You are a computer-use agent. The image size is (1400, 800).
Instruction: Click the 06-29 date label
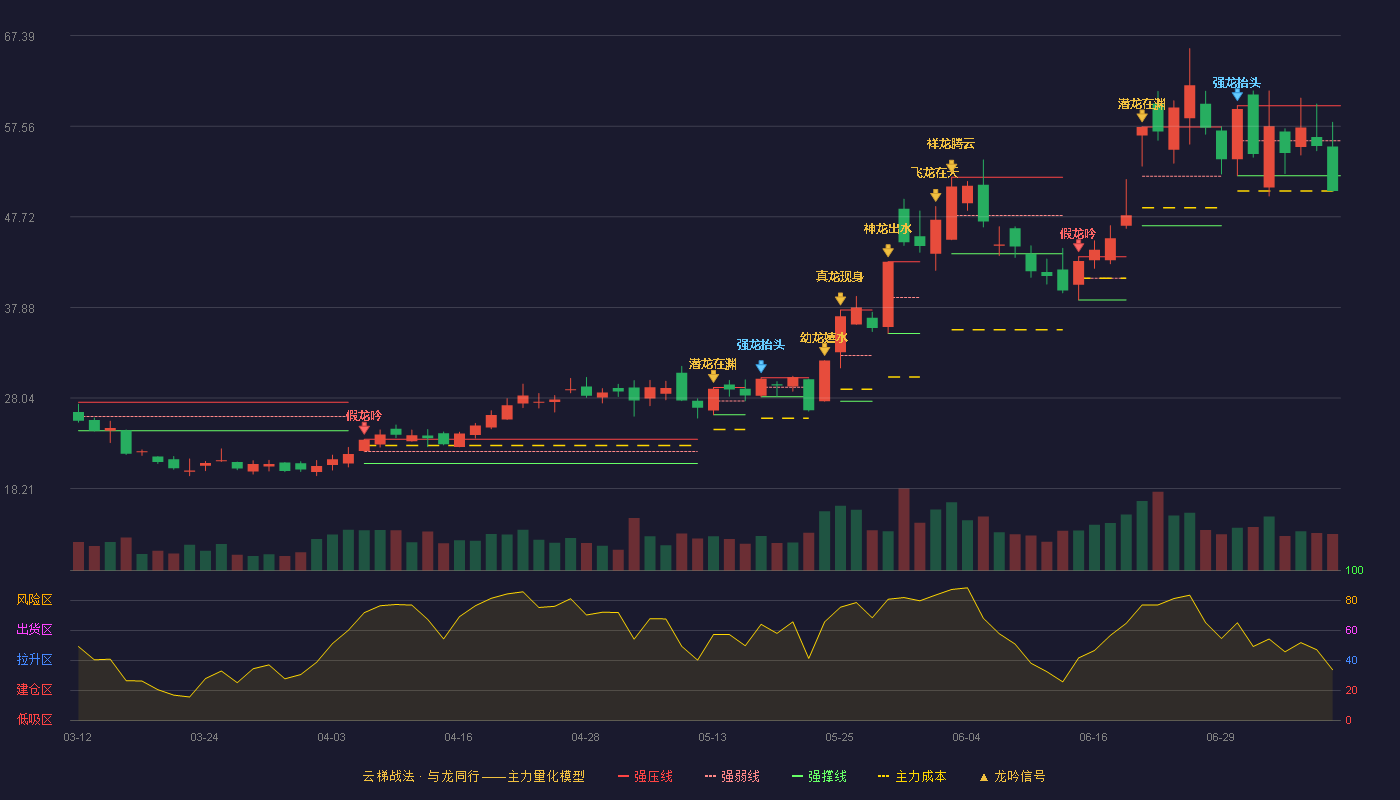[x=1220, y=737]
